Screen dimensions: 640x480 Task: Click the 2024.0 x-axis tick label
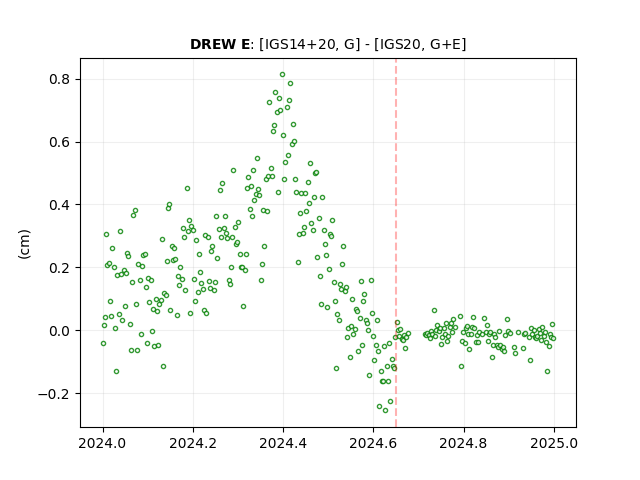103,443
